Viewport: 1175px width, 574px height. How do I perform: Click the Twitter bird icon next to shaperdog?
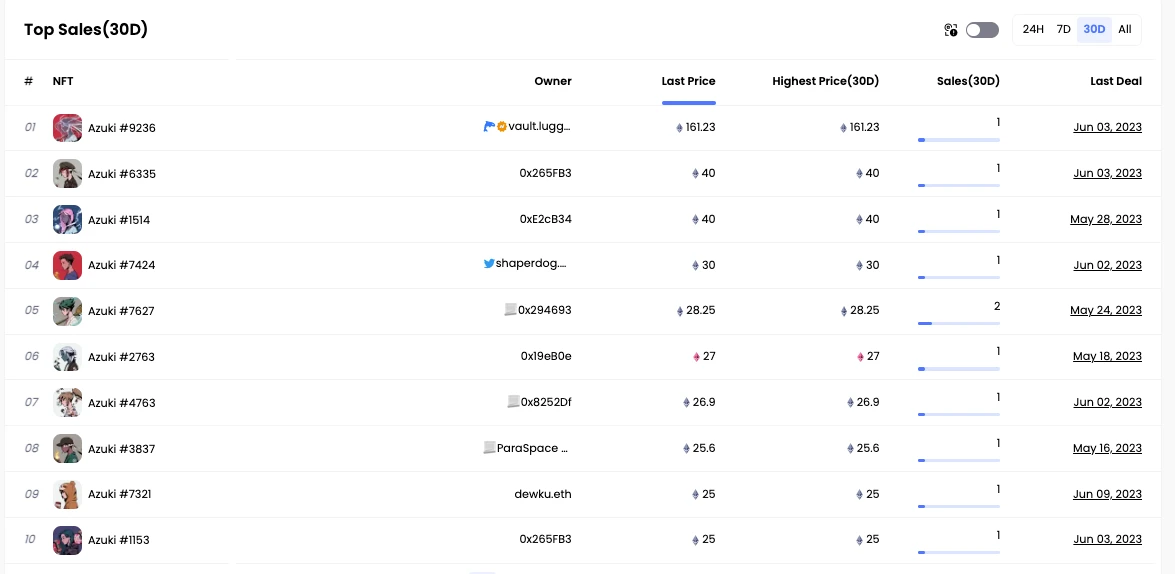tap(489, 265)
